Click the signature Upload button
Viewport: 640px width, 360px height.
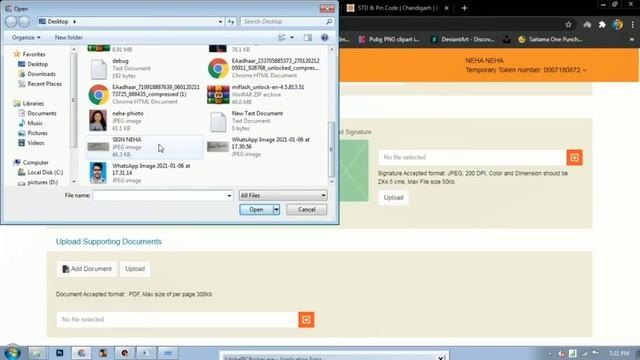(x=393, y=198)
